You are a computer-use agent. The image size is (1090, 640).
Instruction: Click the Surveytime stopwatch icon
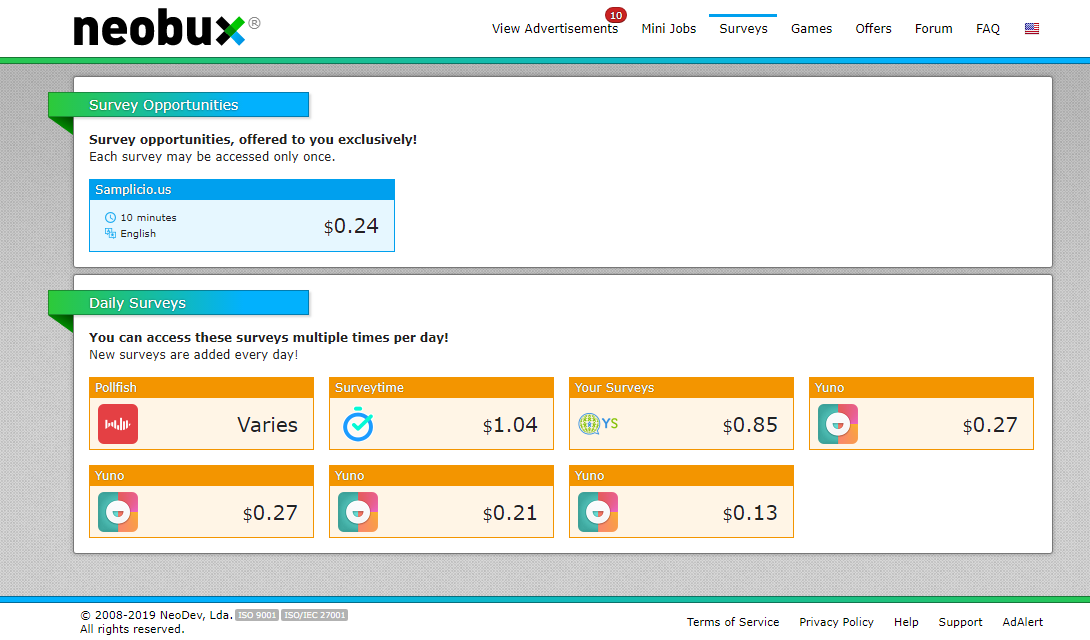(358, 424)
